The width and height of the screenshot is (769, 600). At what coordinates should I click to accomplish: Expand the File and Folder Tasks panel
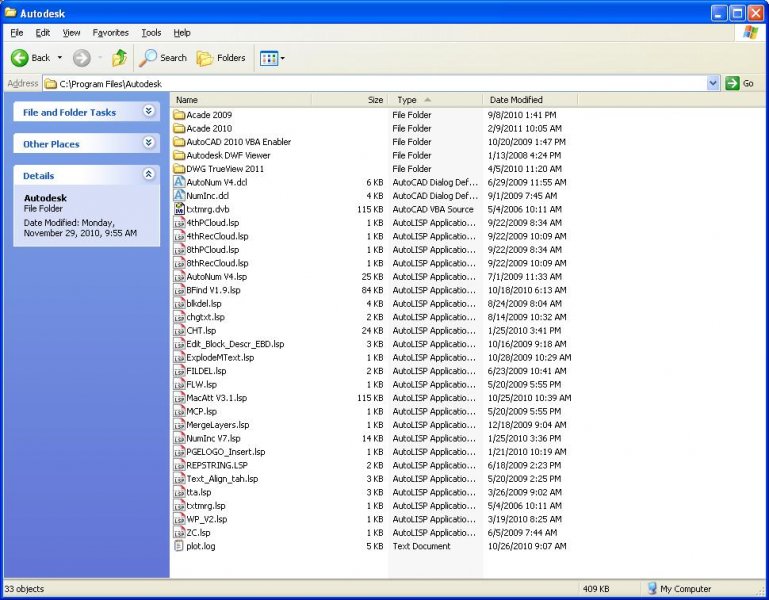(x=149, y=111)
